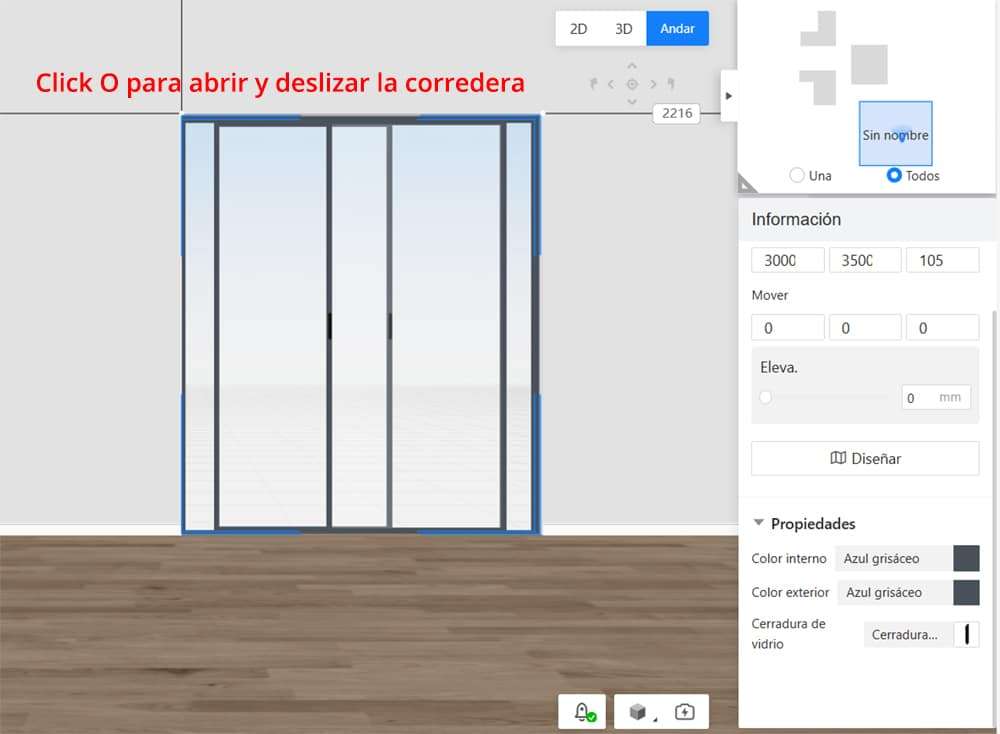Screen dimensions: 1000x734
Task: Click the map icon on Diseñar button
Action: (x=838, y=458)
